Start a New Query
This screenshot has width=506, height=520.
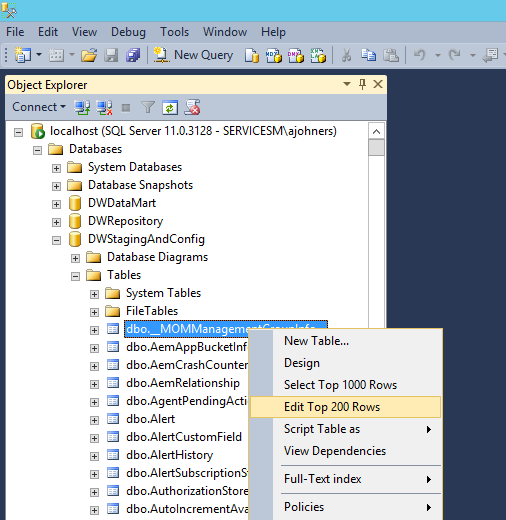193,55
